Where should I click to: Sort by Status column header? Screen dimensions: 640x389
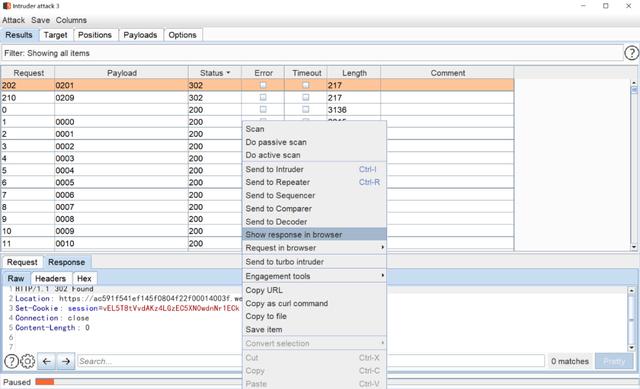[x=215, y=73]
